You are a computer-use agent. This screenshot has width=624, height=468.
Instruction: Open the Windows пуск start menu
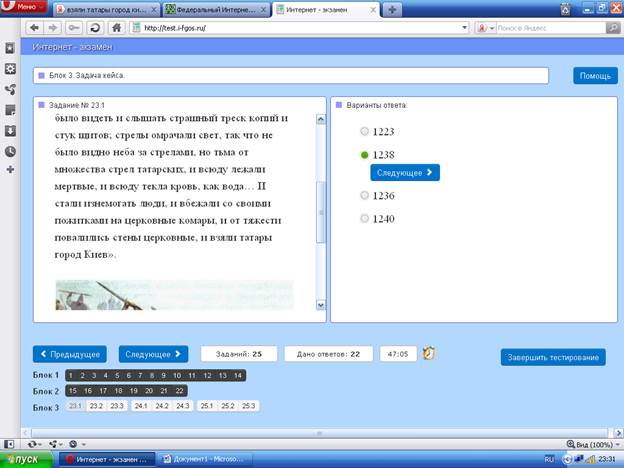(x=26, y=460)
